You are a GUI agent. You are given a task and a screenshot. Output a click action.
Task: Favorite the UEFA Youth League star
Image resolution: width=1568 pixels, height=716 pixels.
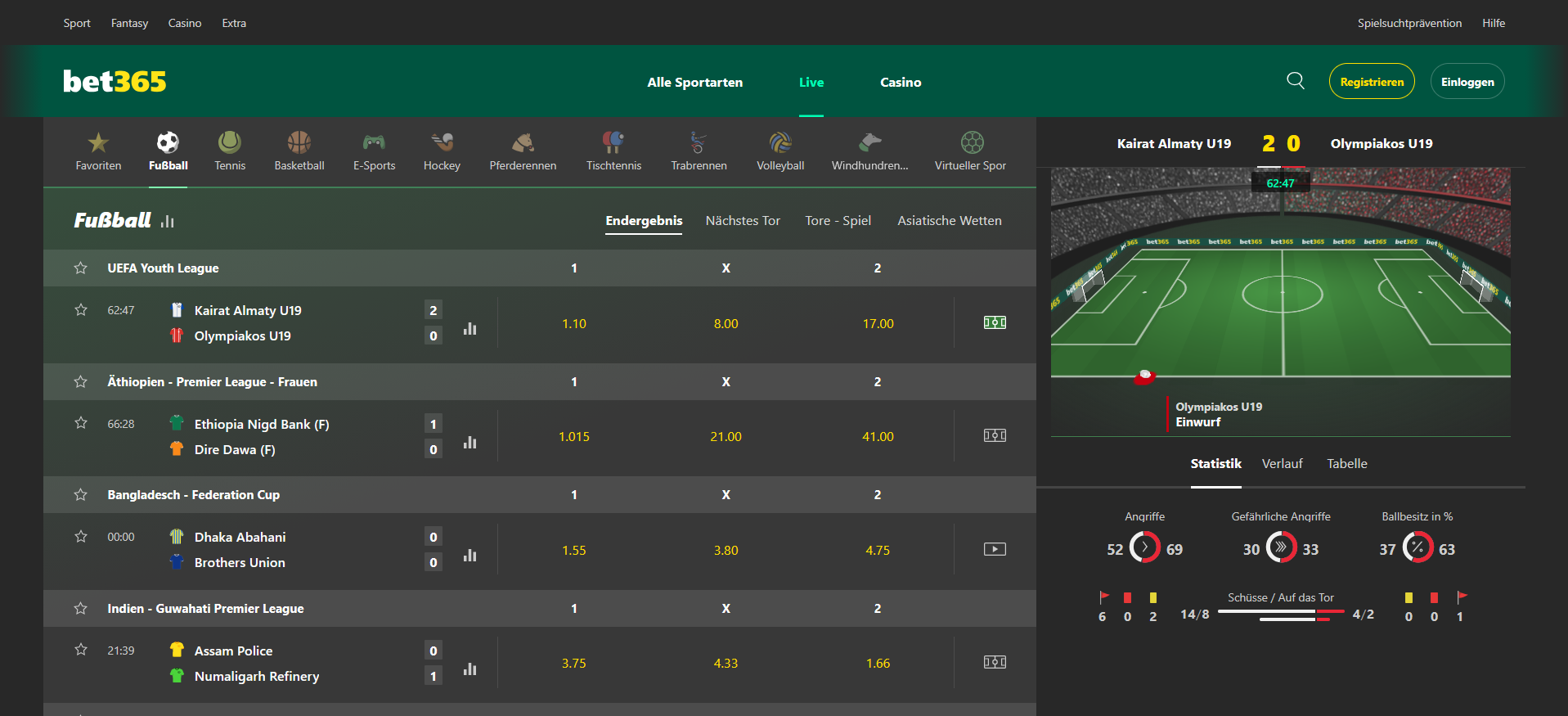pos(80,268)
